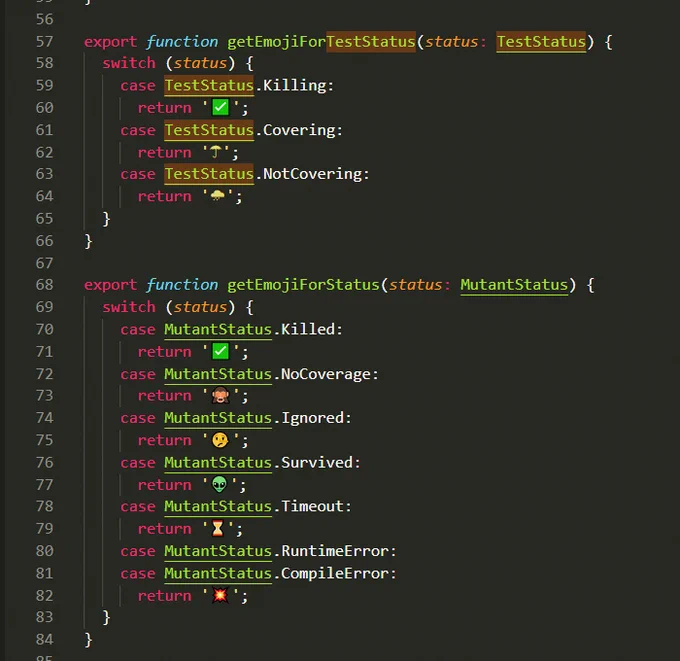The image size is (680, 661).
Task: Click the confused face emoji on line 75
Action: click(x=220, y=440)
